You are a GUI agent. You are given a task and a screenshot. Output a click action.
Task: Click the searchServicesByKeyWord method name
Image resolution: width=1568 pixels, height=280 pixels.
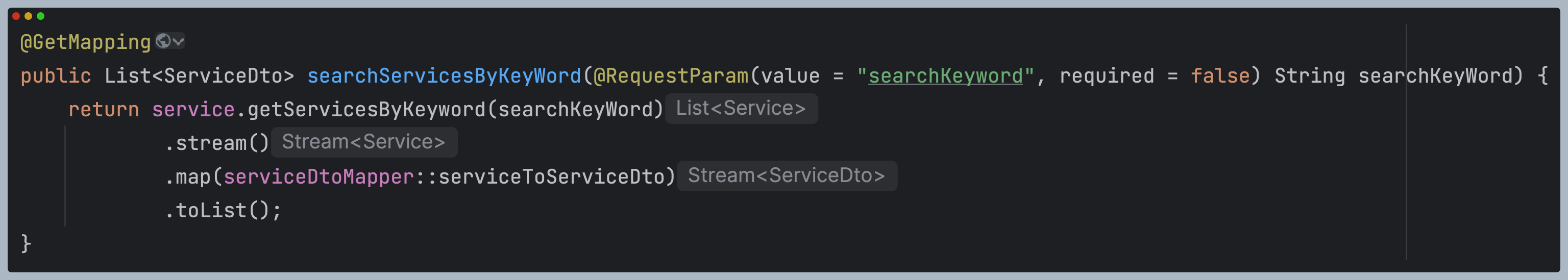(444, 75)
